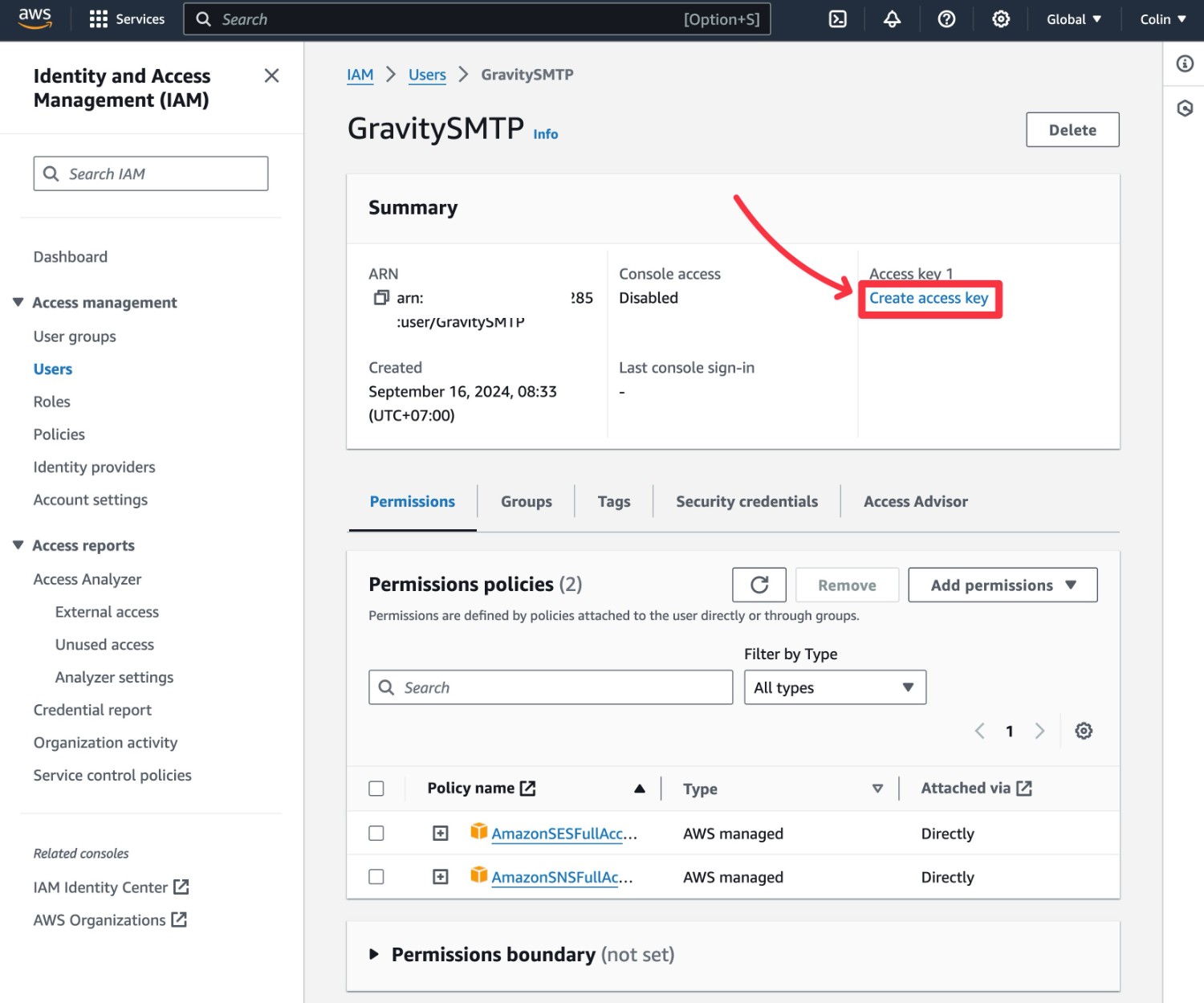Check the AmazonSESFullAccess row checkbox
This screenshot has height=1003, width=1204.
tap(376, 834)
